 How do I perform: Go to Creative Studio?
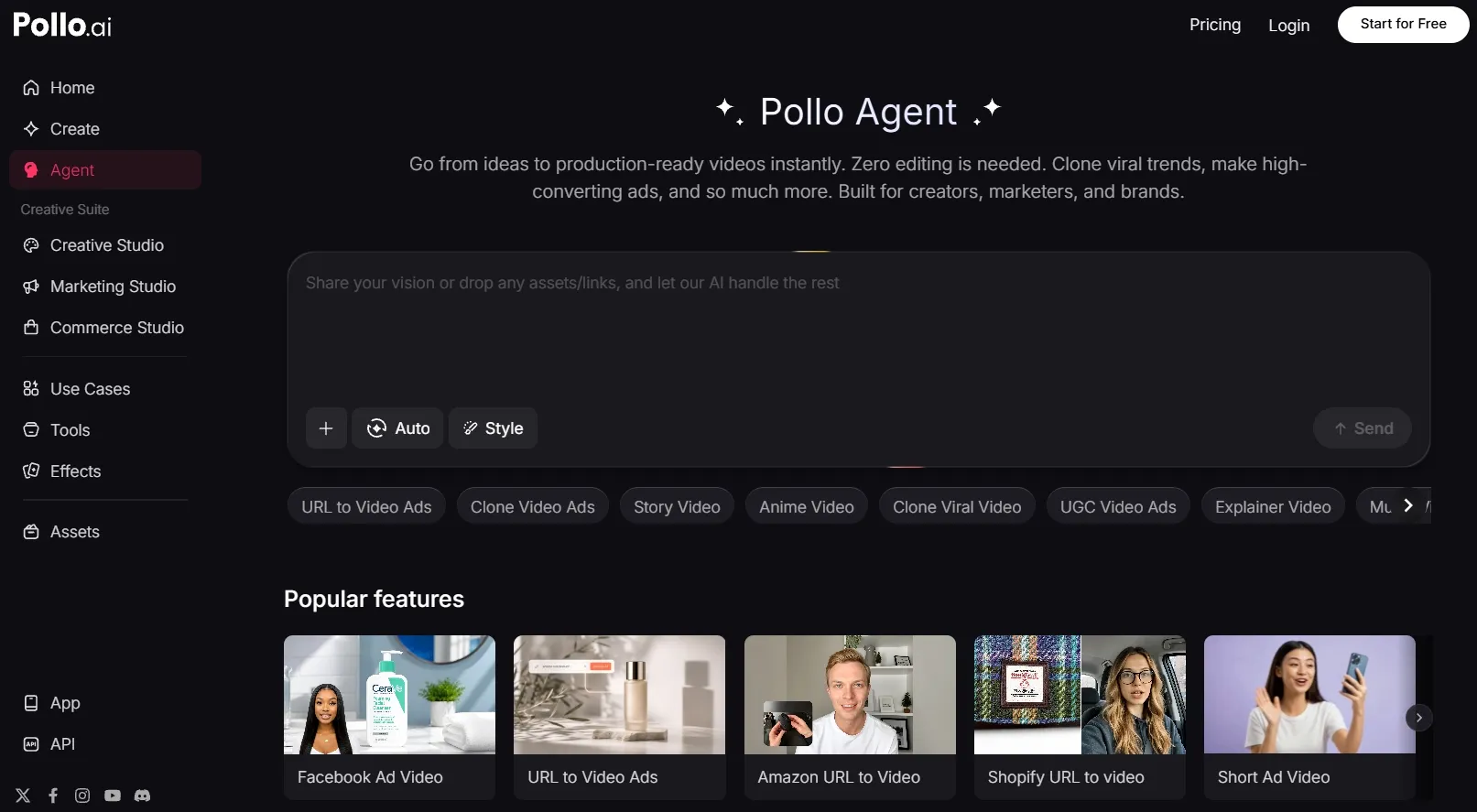coord(105,245)
